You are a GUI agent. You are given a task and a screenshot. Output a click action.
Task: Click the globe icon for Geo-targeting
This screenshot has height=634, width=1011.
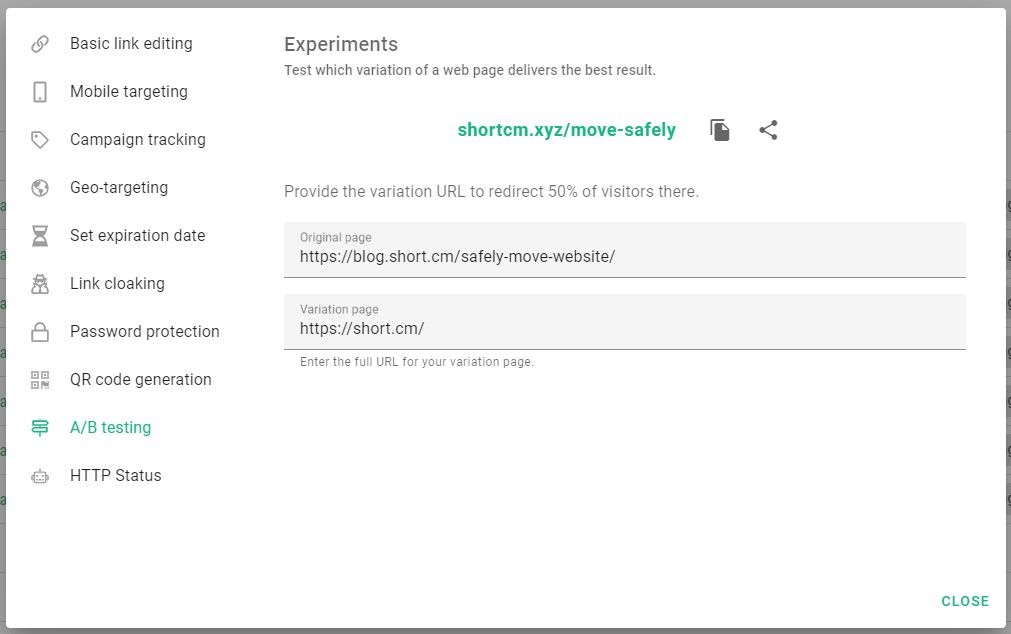click(x=40, y=187)
